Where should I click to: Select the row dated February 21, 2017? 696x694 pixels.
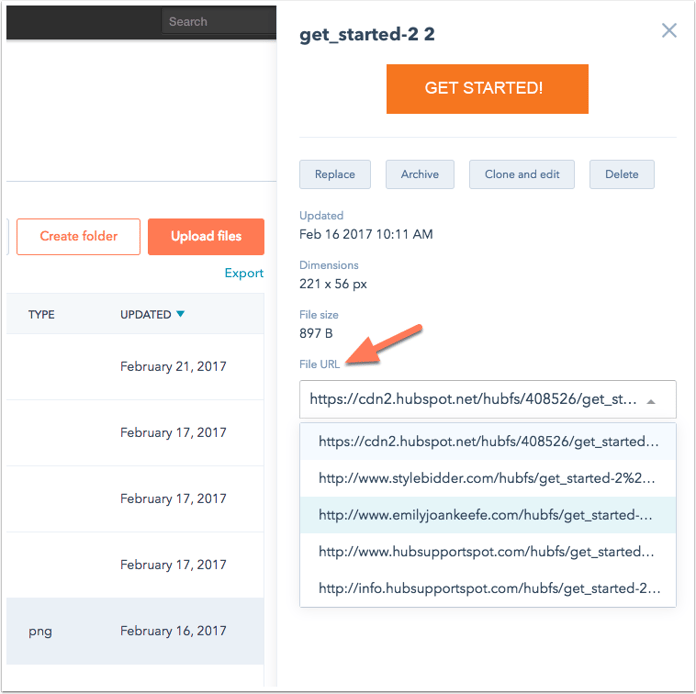(x=135, y=366)
